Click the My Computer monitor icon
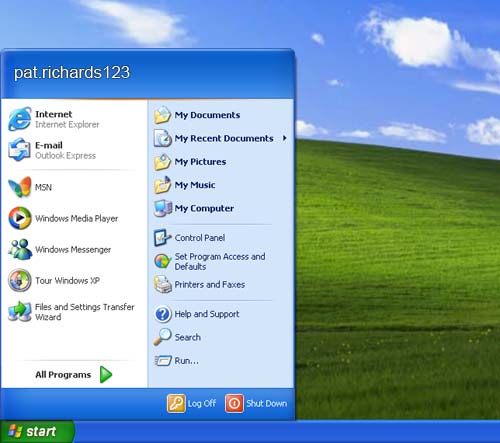 coord(163,208)
